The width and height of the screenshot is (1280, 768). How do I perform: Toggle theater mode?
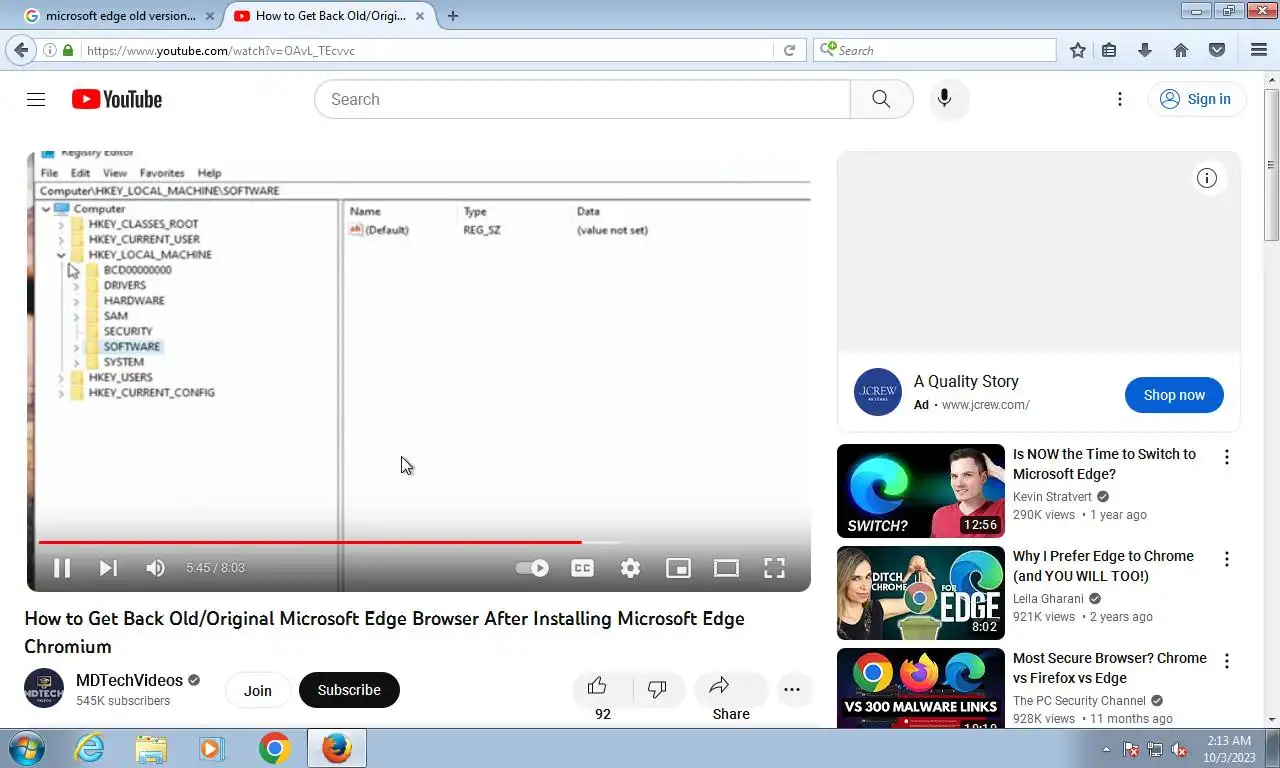click(726, 568)
